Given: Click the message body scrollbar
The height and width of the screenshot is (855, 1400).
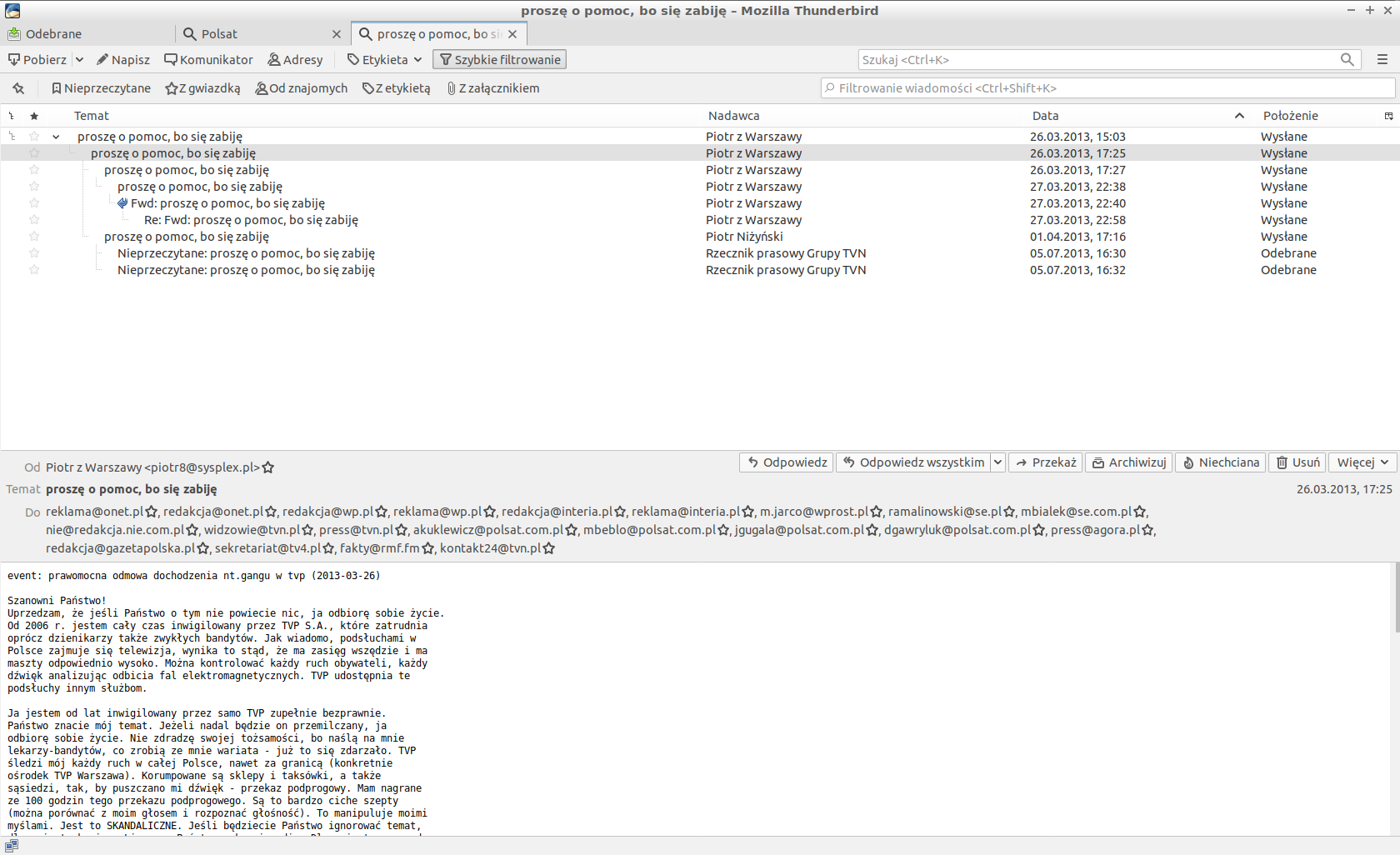Looking at the screenshot, I should [1396, 598].
